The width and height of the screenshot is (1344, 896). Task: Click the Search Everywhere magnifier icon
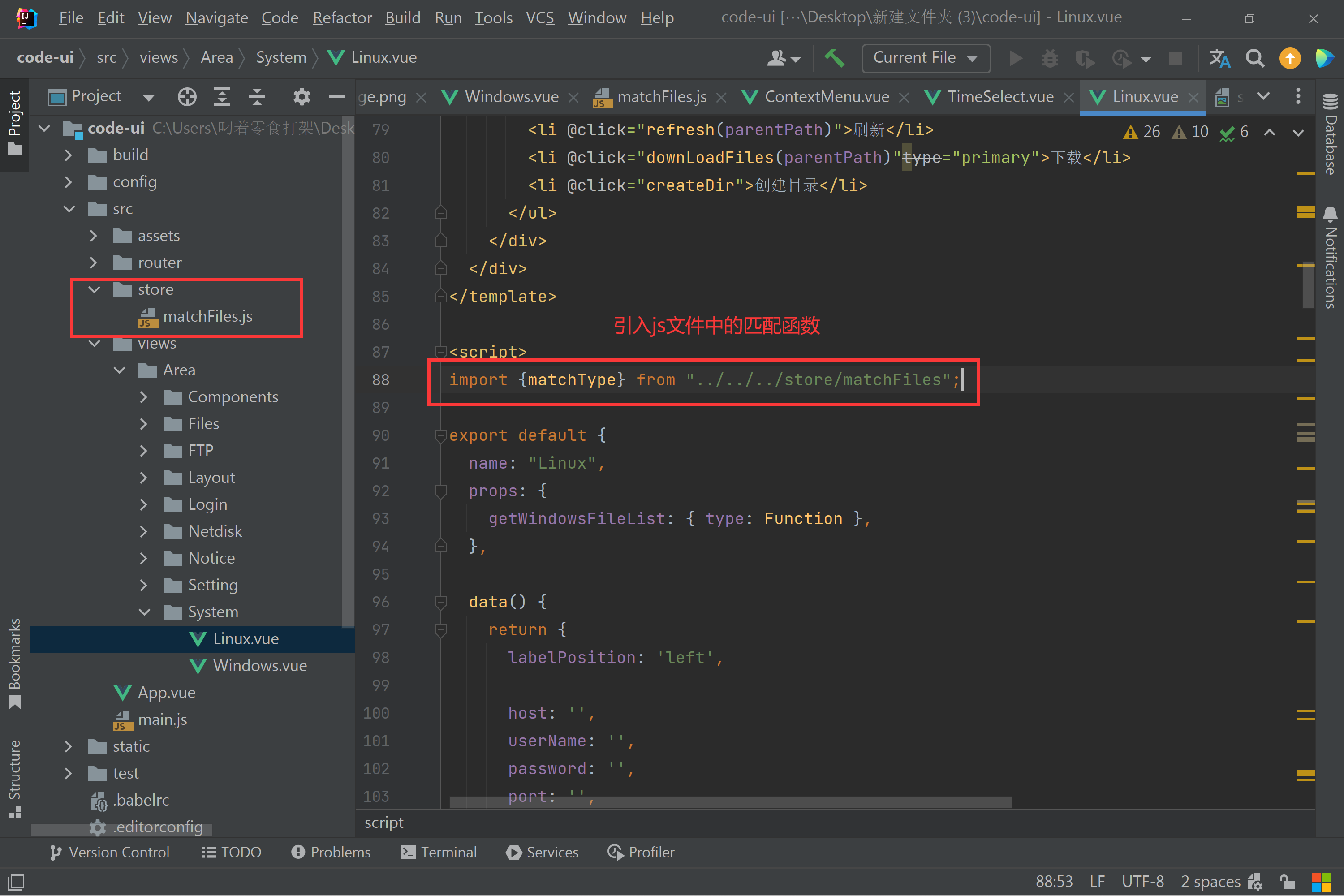[1255, 58]
